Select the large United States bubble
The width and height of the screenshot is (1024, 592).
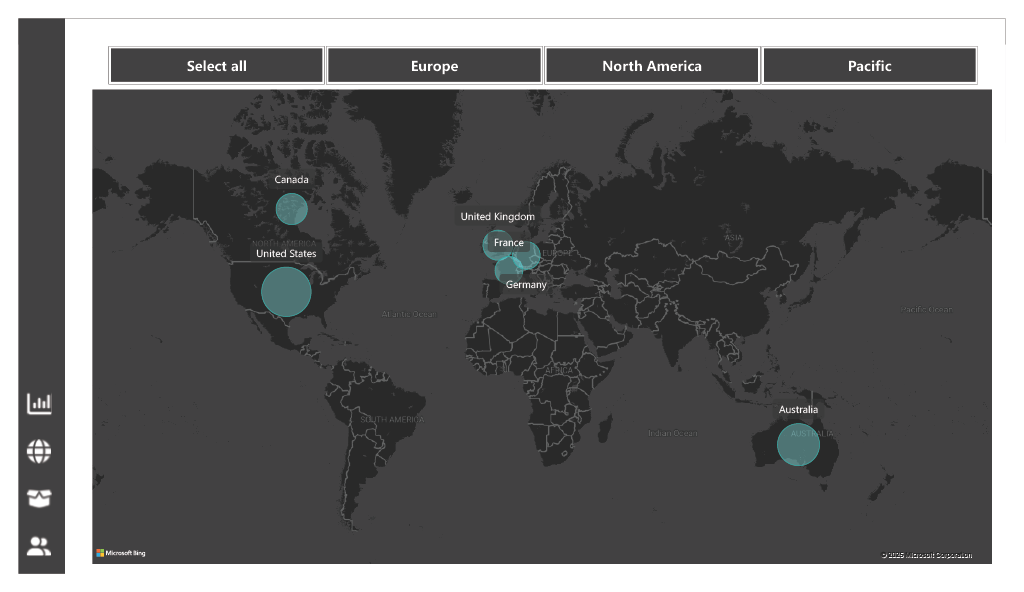point(286,292)
